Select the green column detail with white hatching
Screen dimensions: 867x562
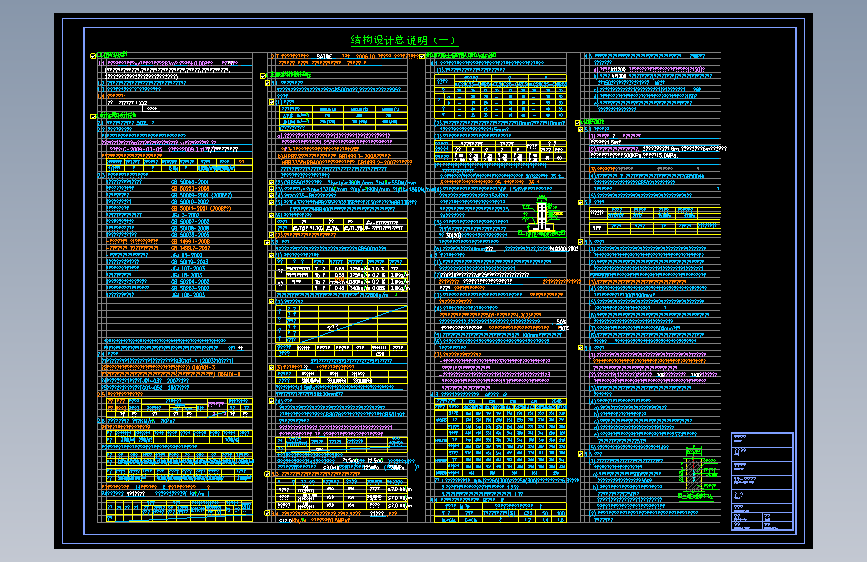[x=542, y=216]
